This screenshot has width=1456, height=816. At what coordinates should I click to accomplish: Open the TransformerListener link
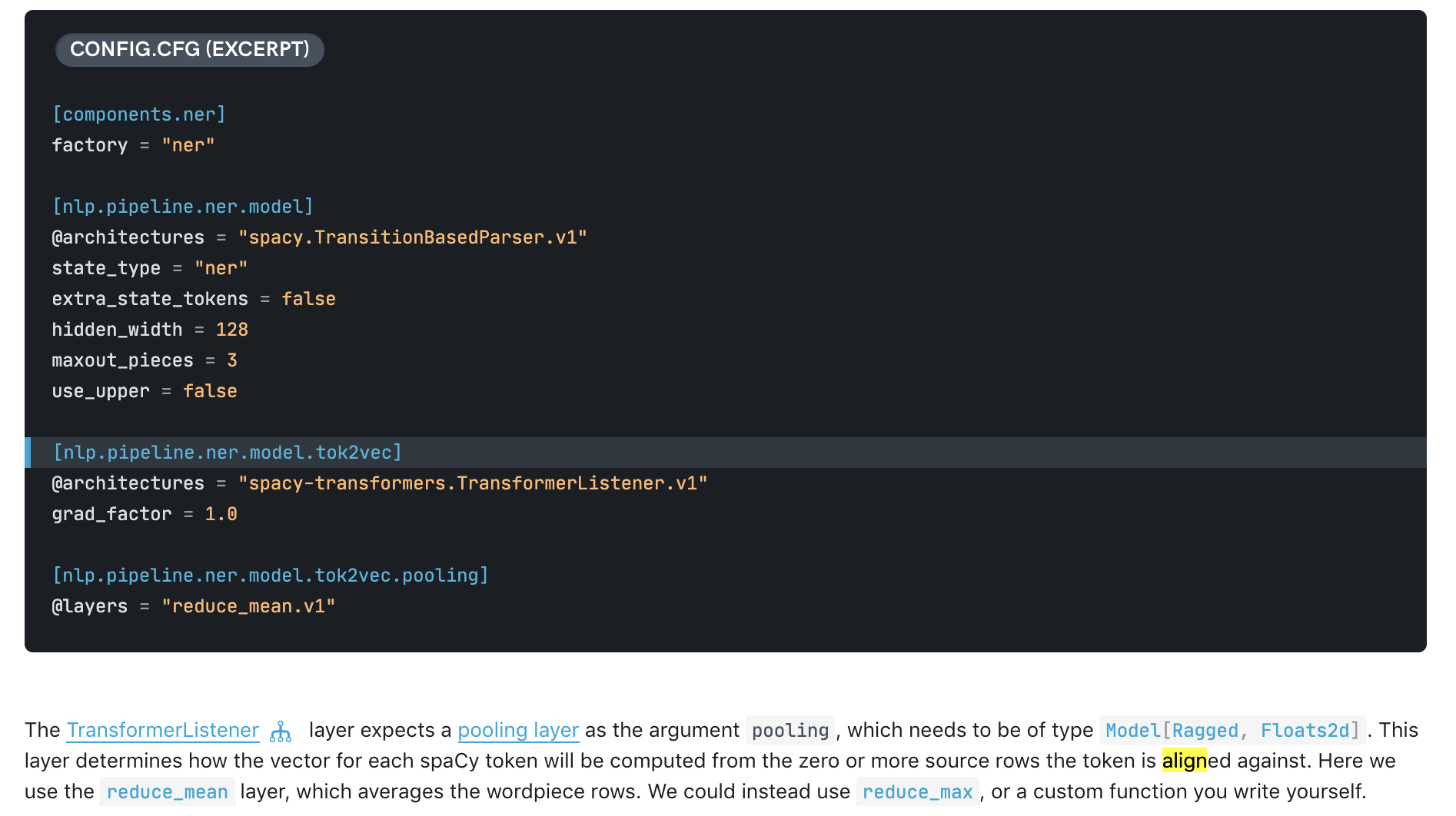coord(162,730)
